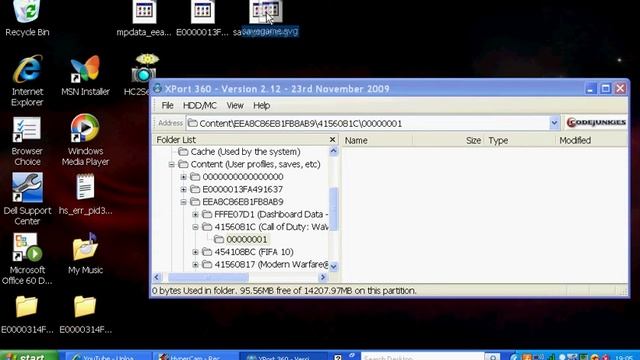Click the folder tree horizontal scrollbar thumb
This screenshot has width=640, height=360.
(208, 277)
